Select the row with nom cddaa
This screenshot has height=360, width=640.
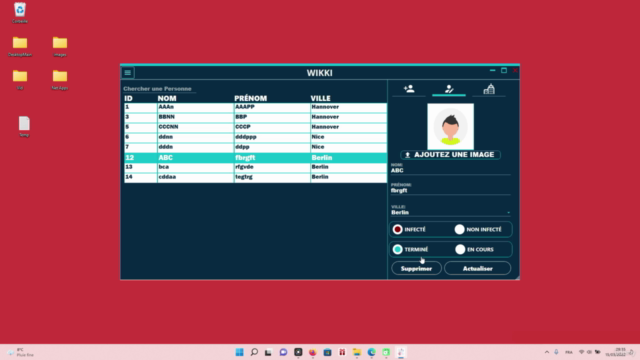click(x=256, y=177)
